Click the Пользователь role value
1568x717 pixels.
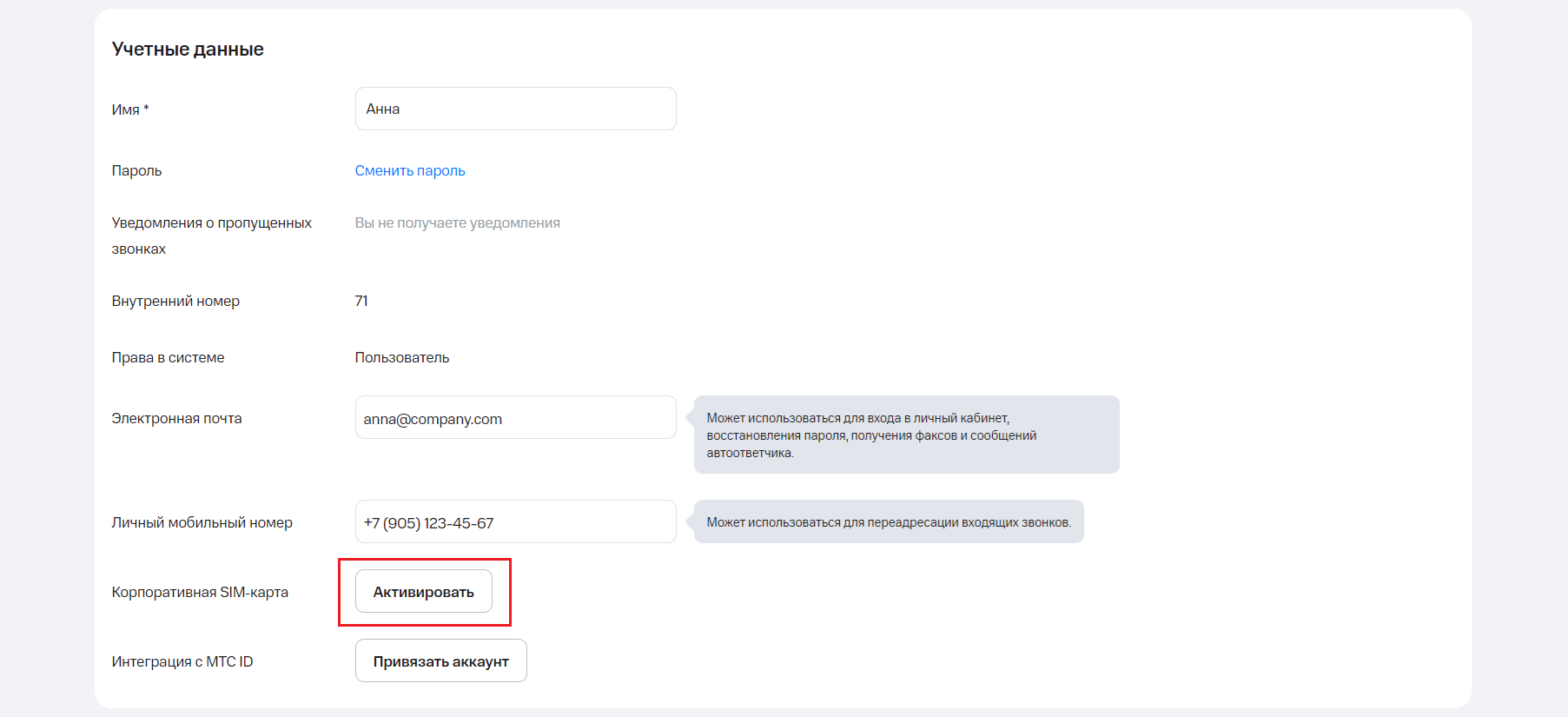(x=401, y=357)
